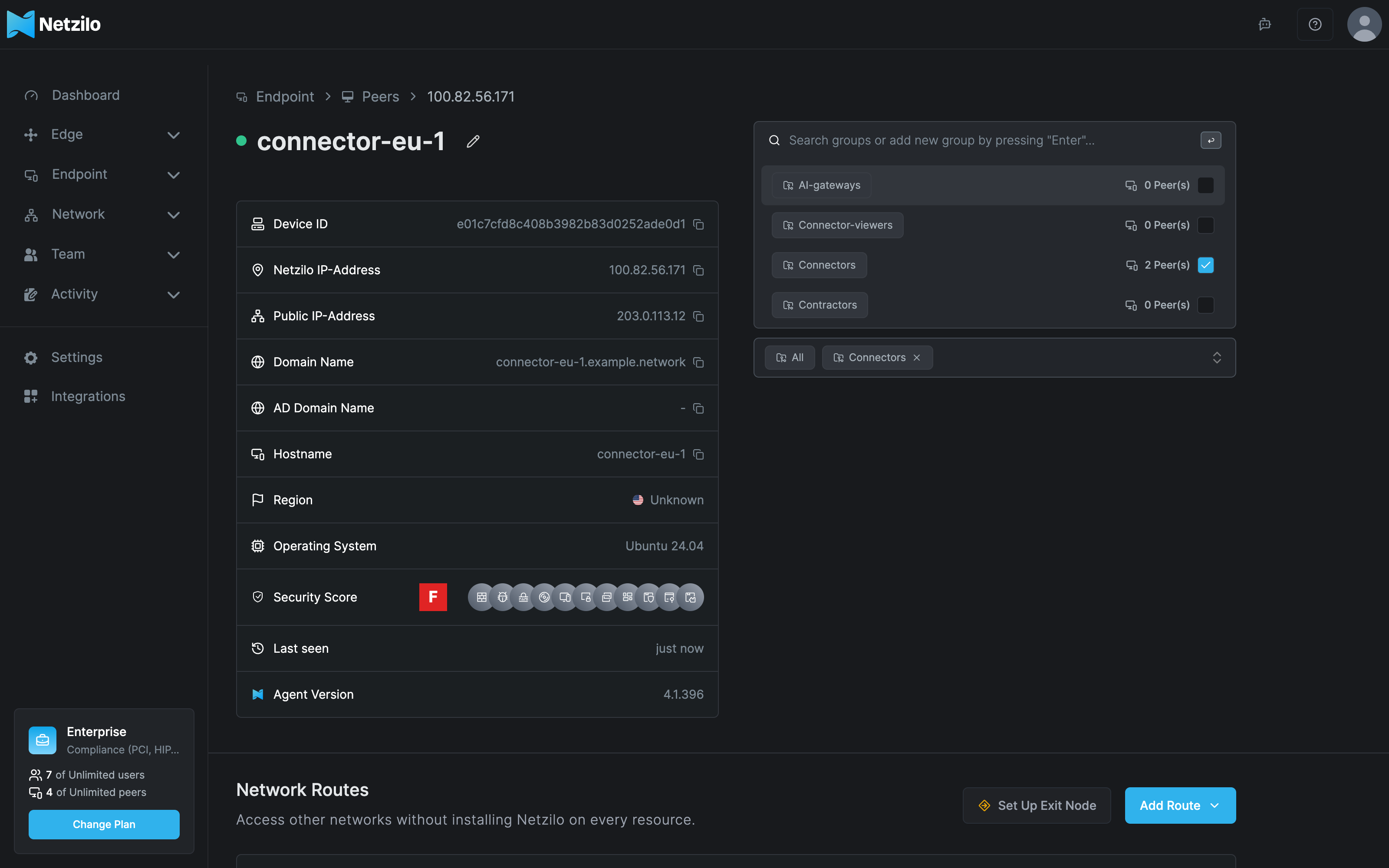Viewport: 1389px width, 868px height.
Task: Copy the AD Domain Name value
Action: [698, 408]
